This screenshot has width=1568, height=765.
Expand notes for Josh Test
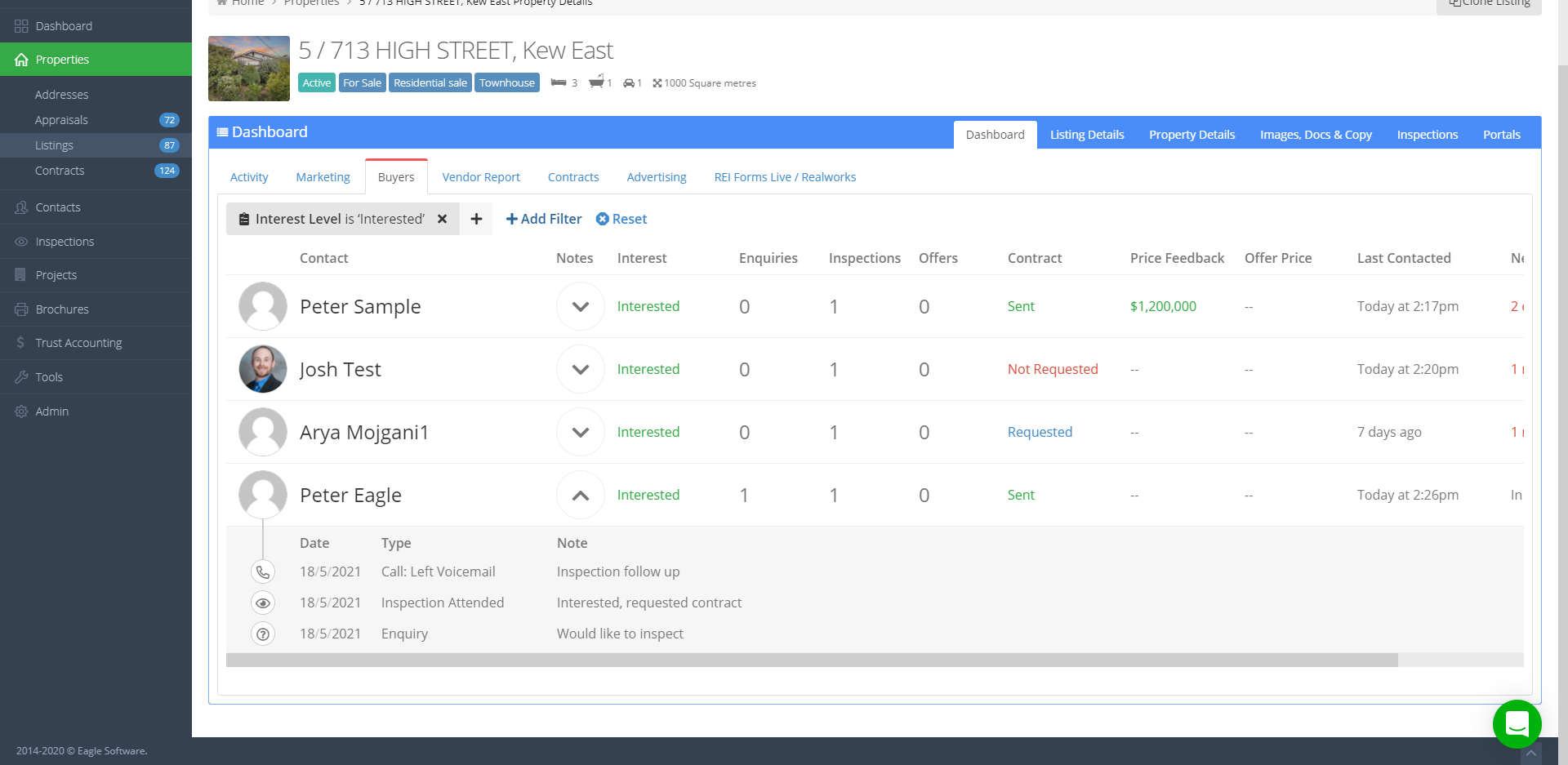click(x=580, y=370)
